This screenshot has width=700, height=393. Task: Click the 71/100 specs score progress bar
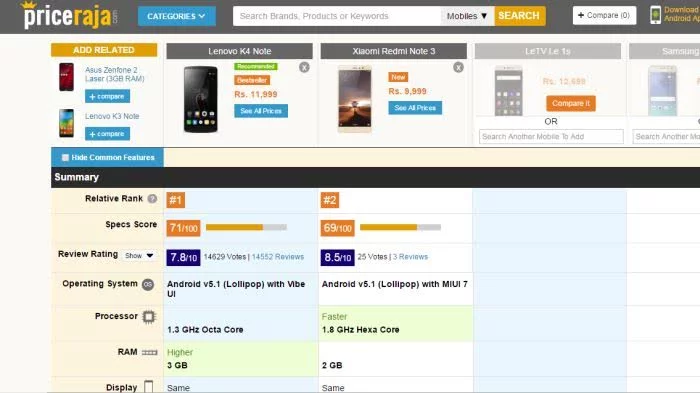[246, 227]
